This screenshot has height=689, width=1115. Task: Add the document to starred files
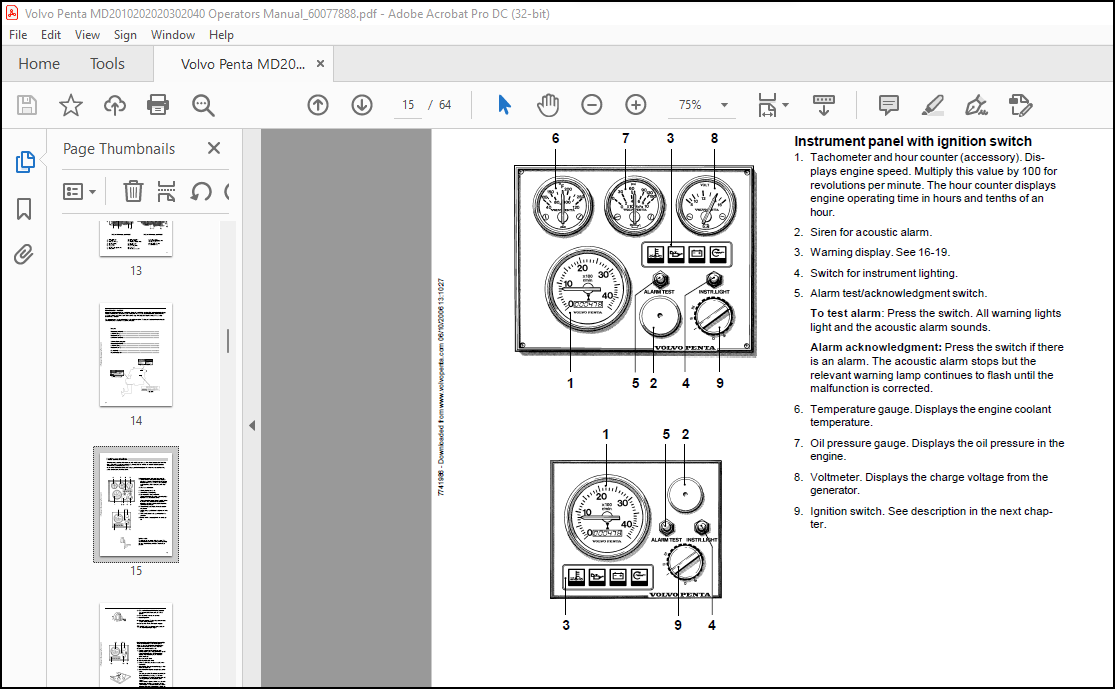70,105
